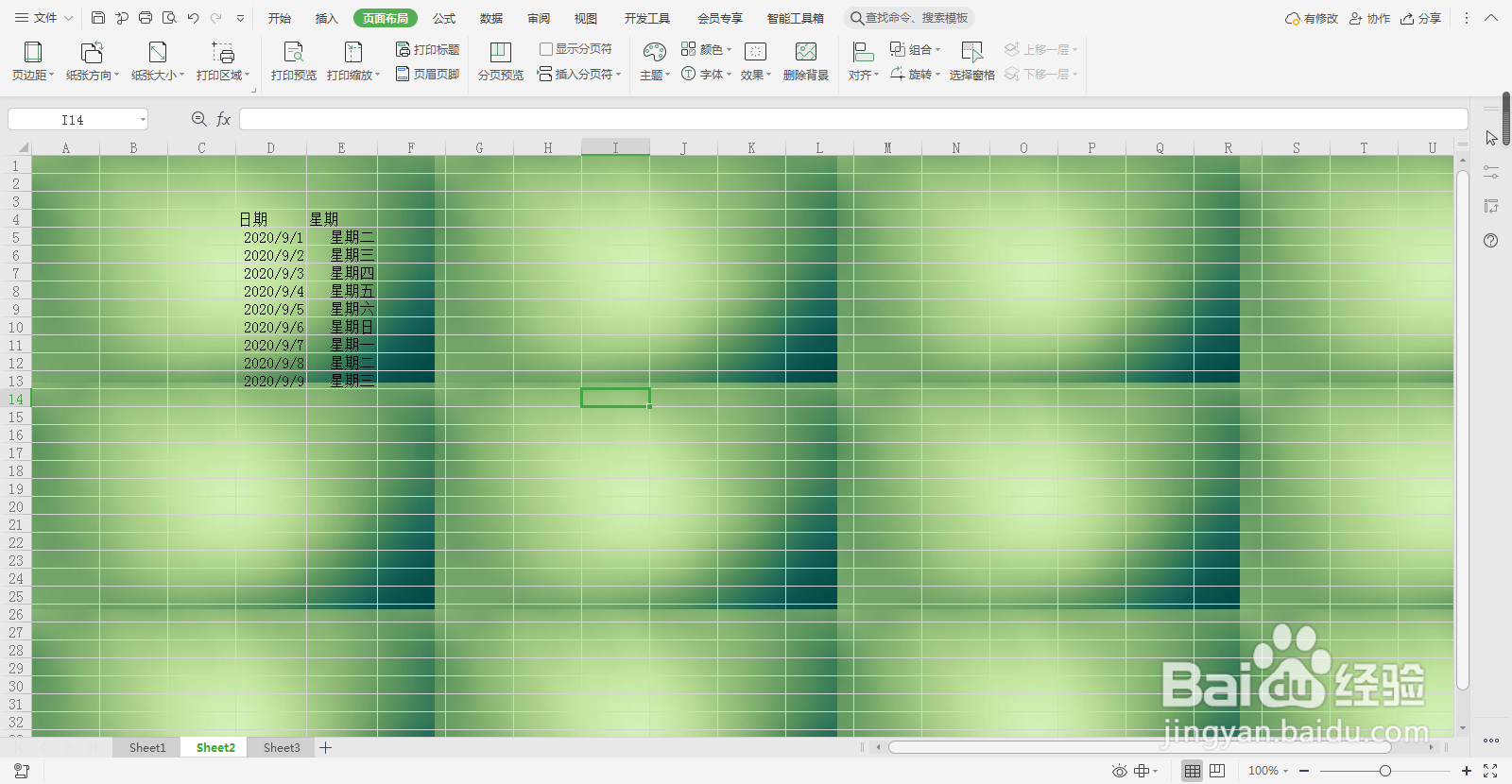Expand the File (文件) menu arrow

tap(68, 18)
